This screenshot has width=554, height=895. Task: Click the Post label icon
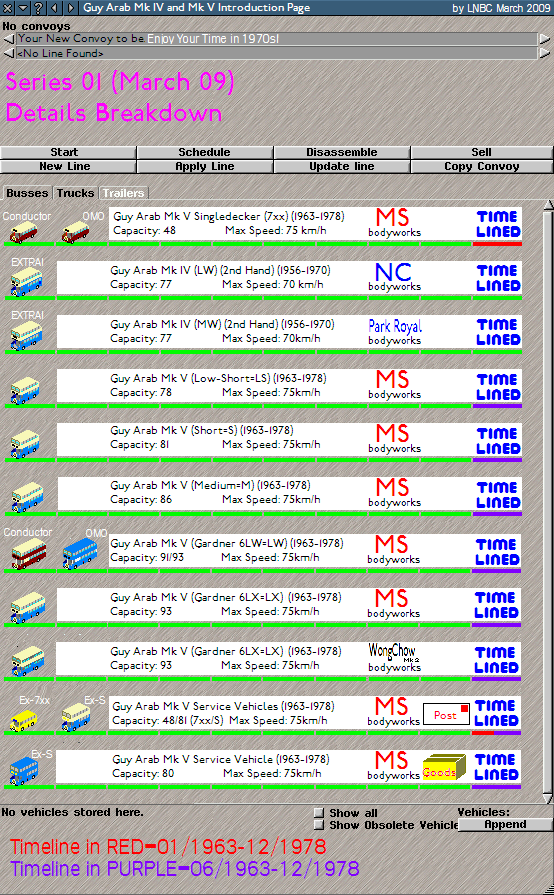click(446, 714)
